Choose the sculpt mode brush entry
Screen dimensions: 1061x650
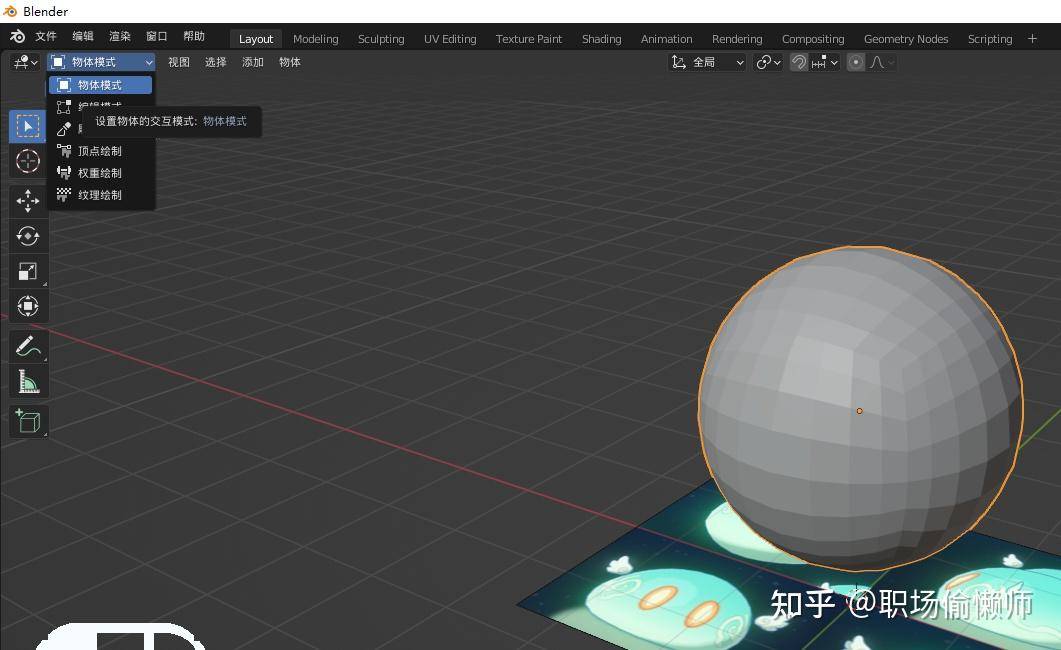pos(64,129)
